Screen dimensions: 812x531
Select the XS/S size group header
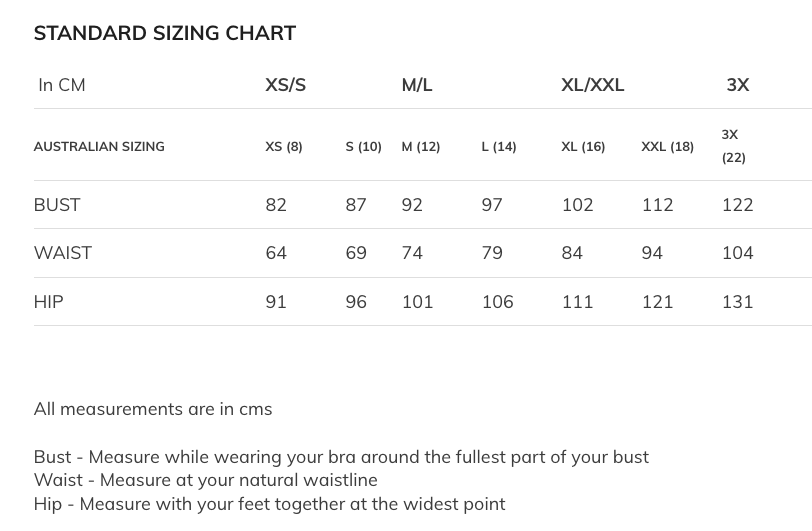[285, 85]
